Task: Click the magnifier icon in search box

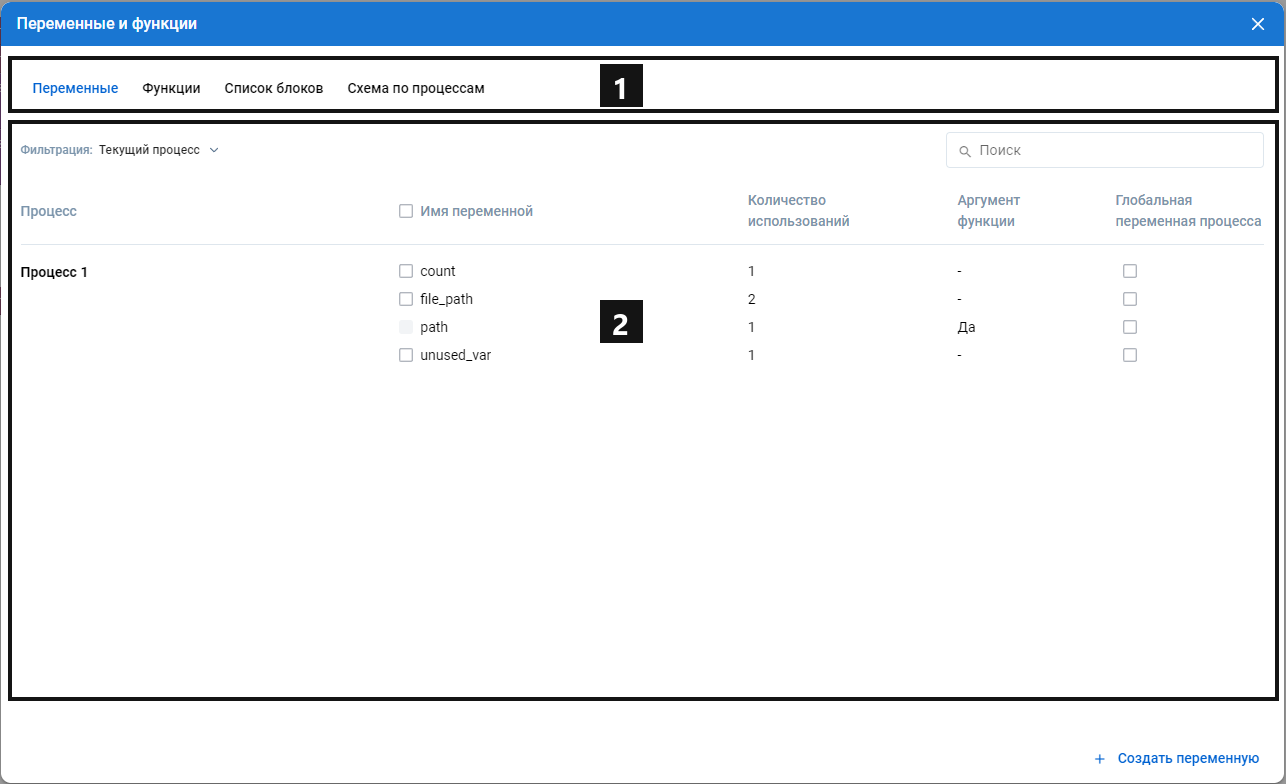Action: click(x=965, y=151)
